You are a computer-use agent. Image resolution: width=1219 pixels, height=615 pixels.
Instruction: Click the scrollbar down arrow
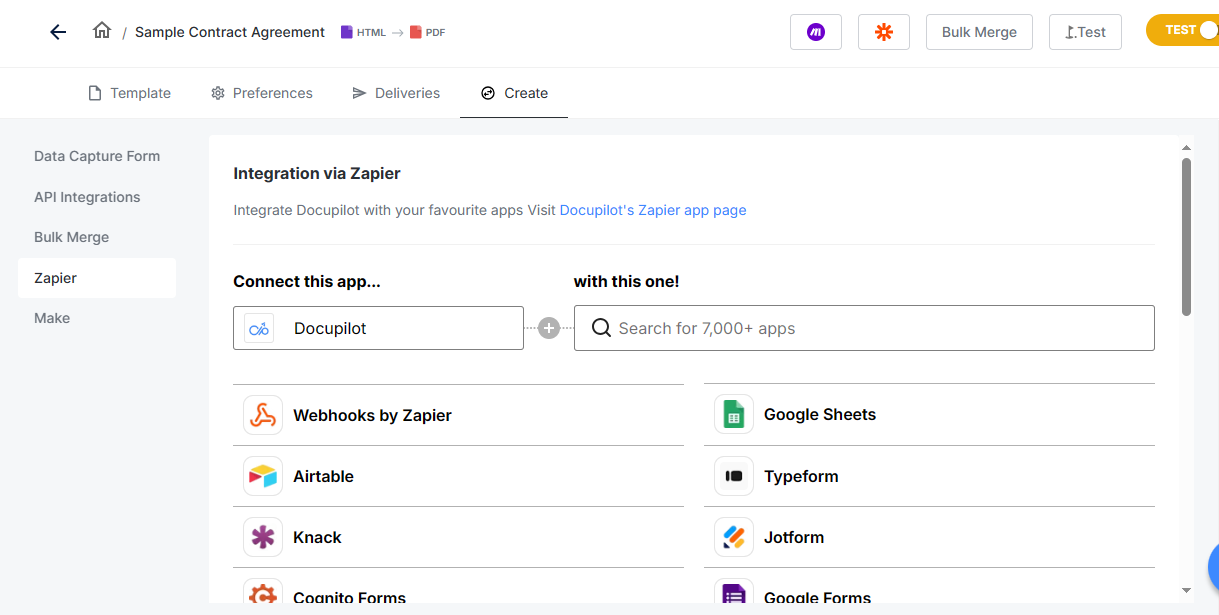[x=1186, y=590]
